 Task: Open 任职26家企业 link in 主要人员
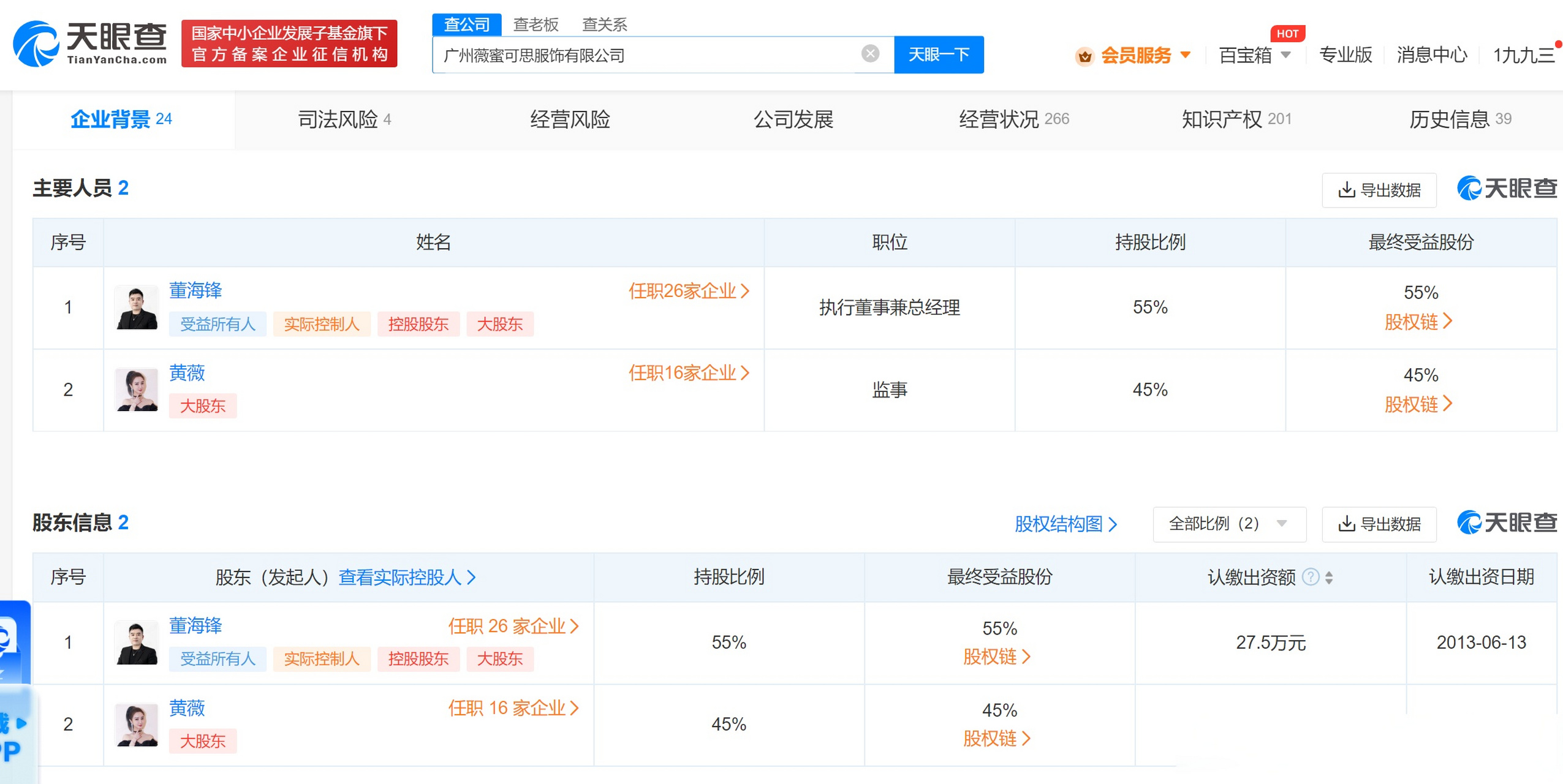click(689, 291)
